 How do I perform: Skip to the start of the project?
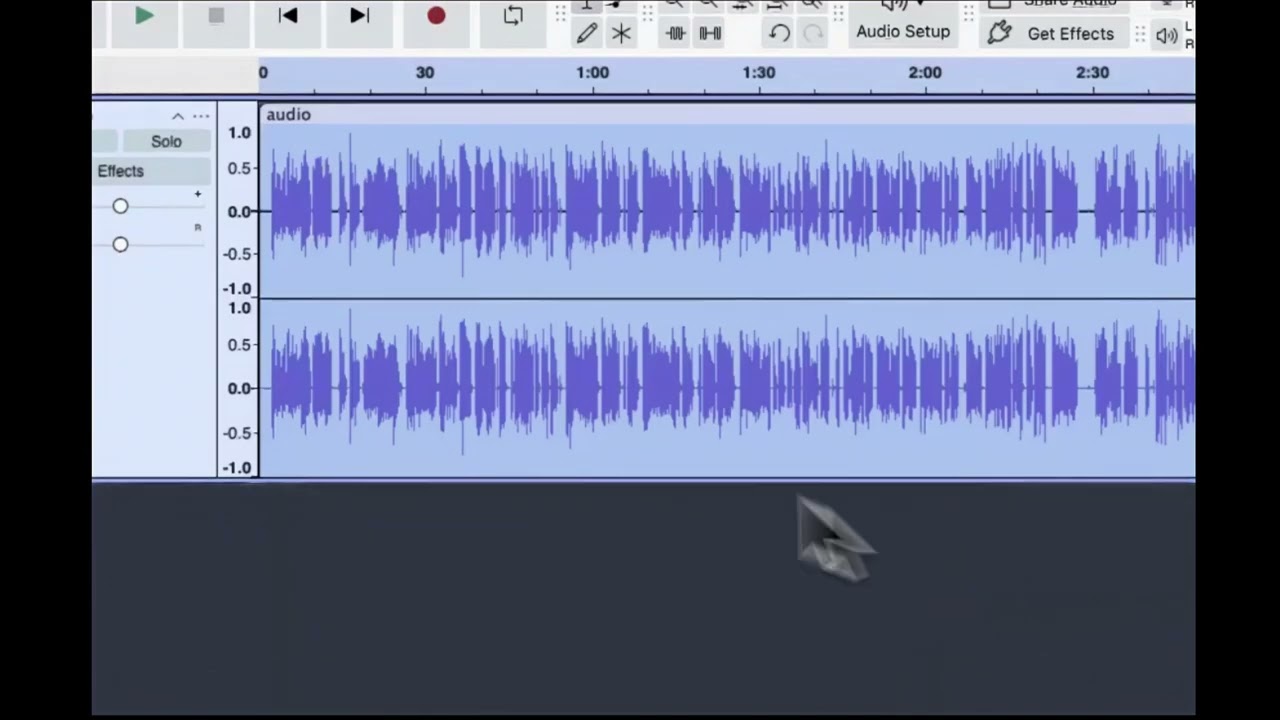click(x=288, y=17)
